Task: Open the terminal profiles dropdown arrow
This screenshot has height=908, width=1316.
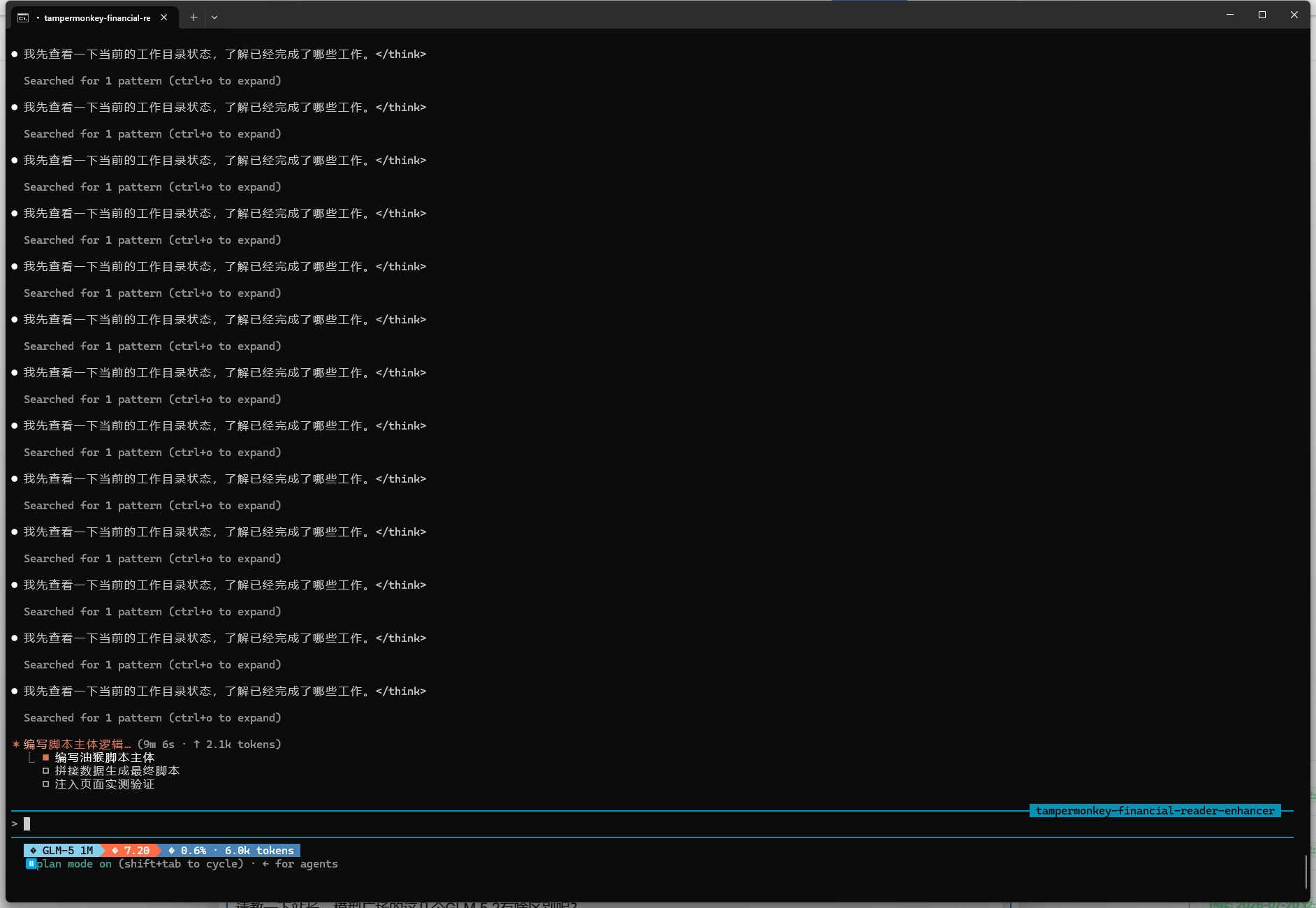Action: (x=214, y=17)
